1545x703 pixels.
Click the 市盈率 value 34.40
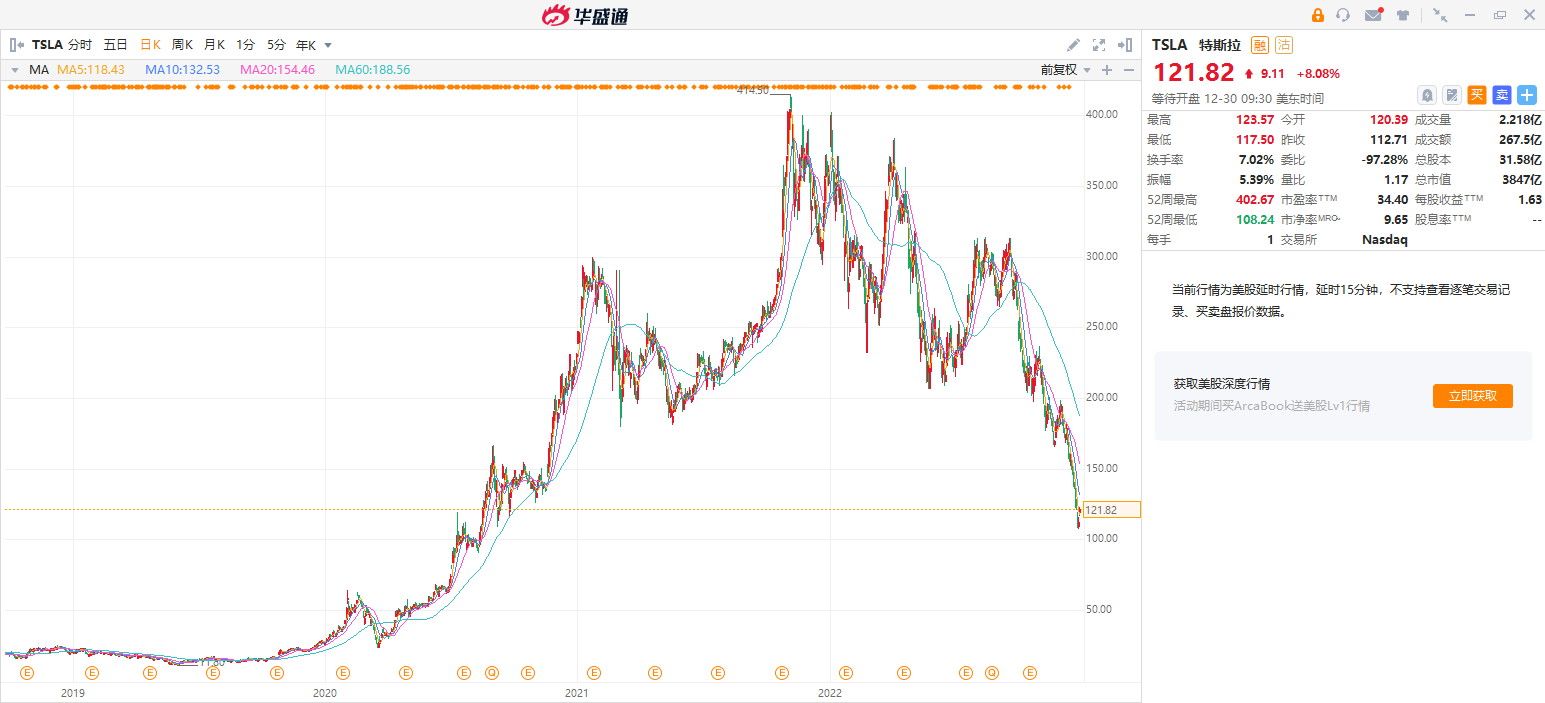pos(1392,200)
